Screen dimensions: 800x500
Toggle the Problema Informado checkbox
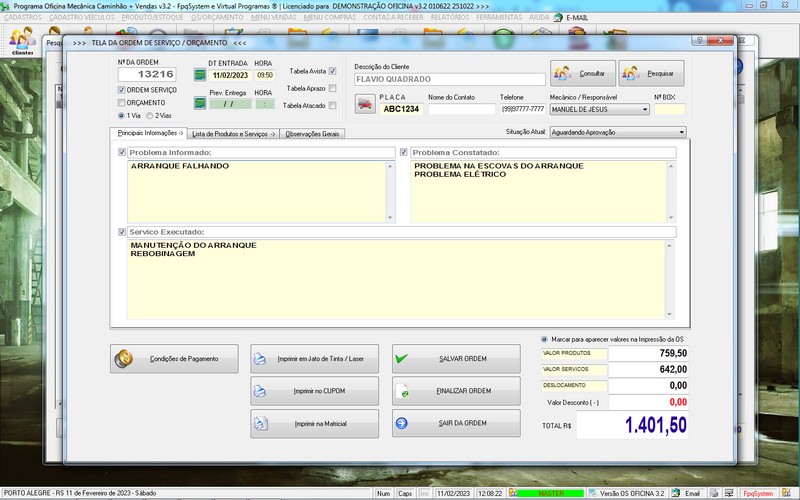tap(122, 152)
